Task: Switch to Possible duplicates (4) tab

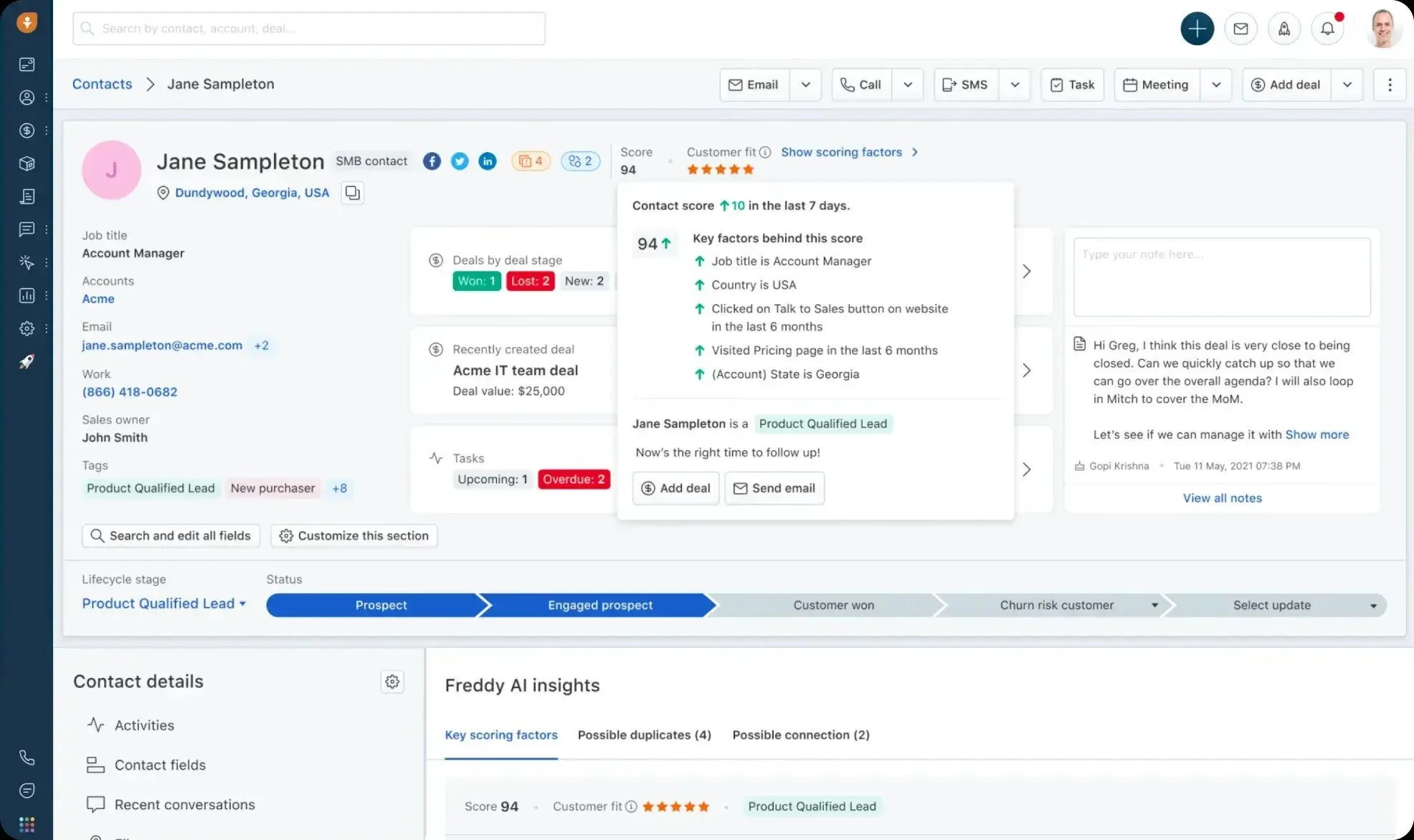Action: [644, 735]
